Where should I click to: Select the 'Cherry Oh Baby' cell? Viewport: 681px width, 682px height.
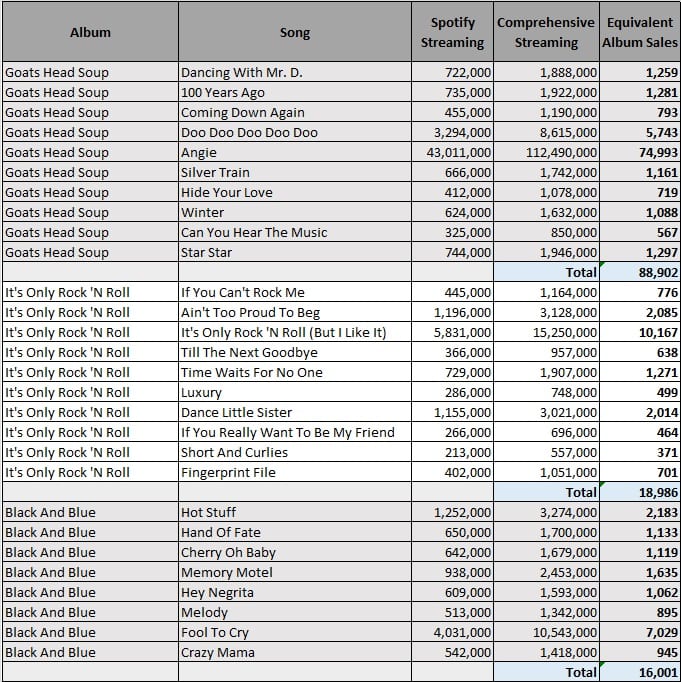click(x=295, y=552)
